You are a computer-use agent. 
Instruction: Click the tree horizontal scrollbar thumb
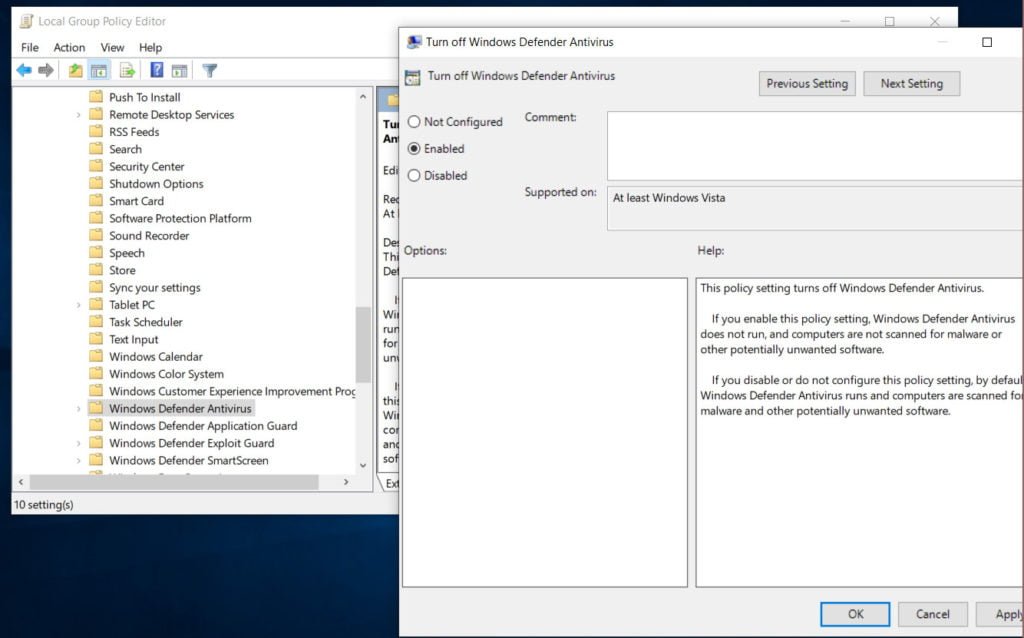pyautogui.click(x=174, y=482)
